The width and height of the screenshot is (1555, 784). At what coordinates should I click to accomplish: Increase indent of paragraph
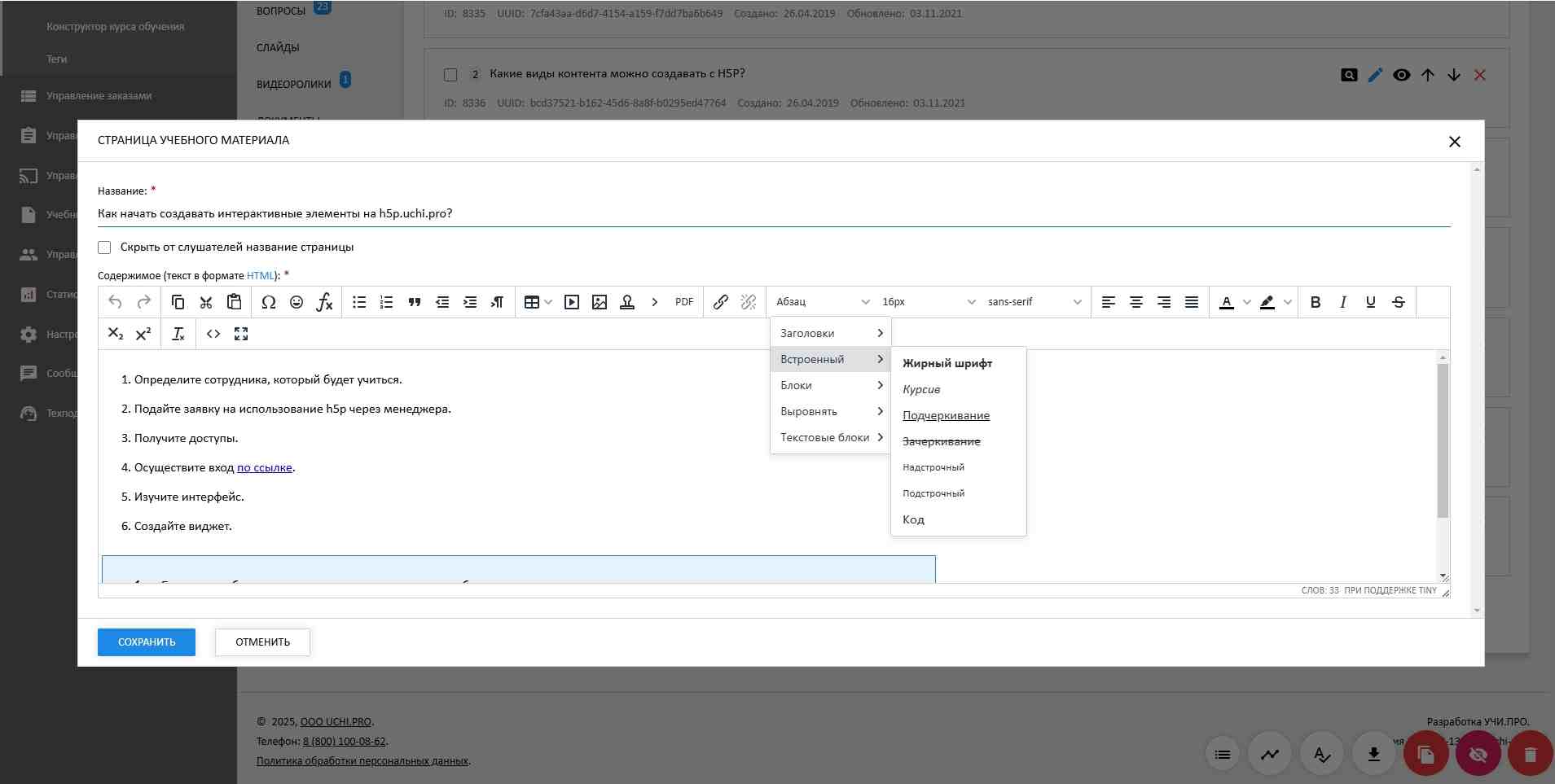pyautogui.click(x=470, y=302)
